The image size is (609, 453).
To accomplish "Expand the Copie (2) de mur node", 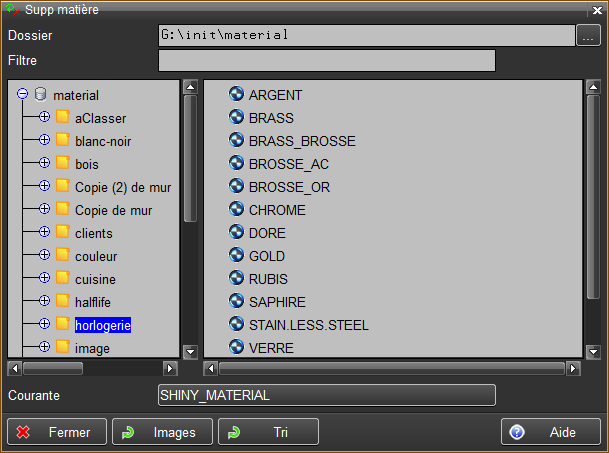I will point(45,186).
